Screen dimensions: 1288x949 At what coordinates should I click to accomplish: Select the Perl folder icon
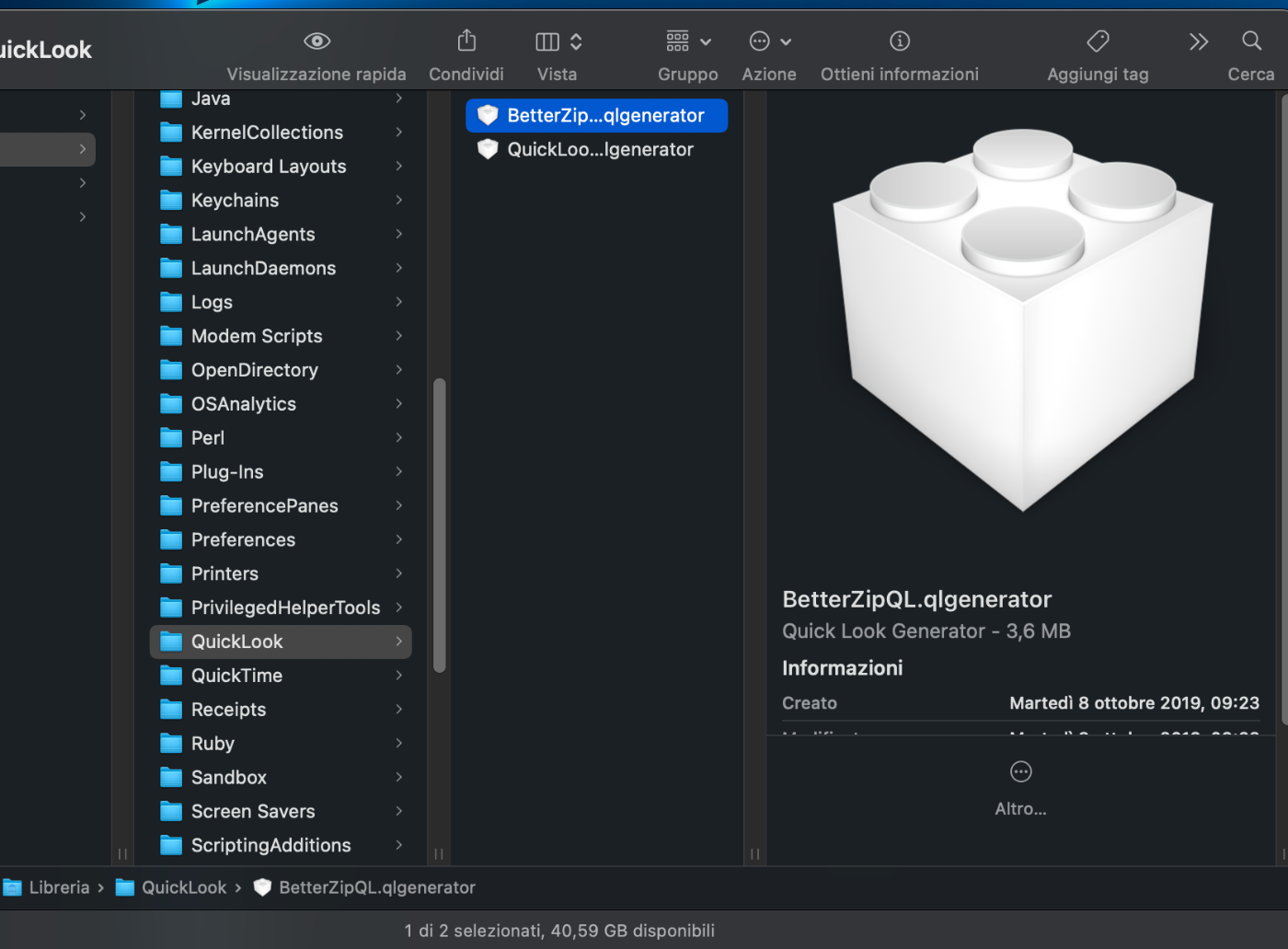point(171,438)
